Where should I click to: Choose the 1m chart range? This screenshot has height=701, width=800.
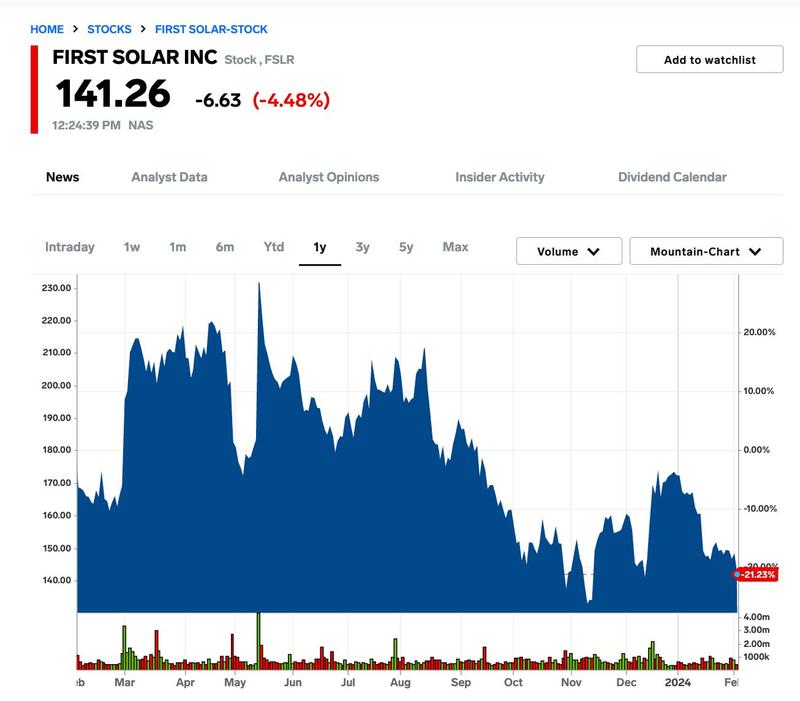coord(178,247)
